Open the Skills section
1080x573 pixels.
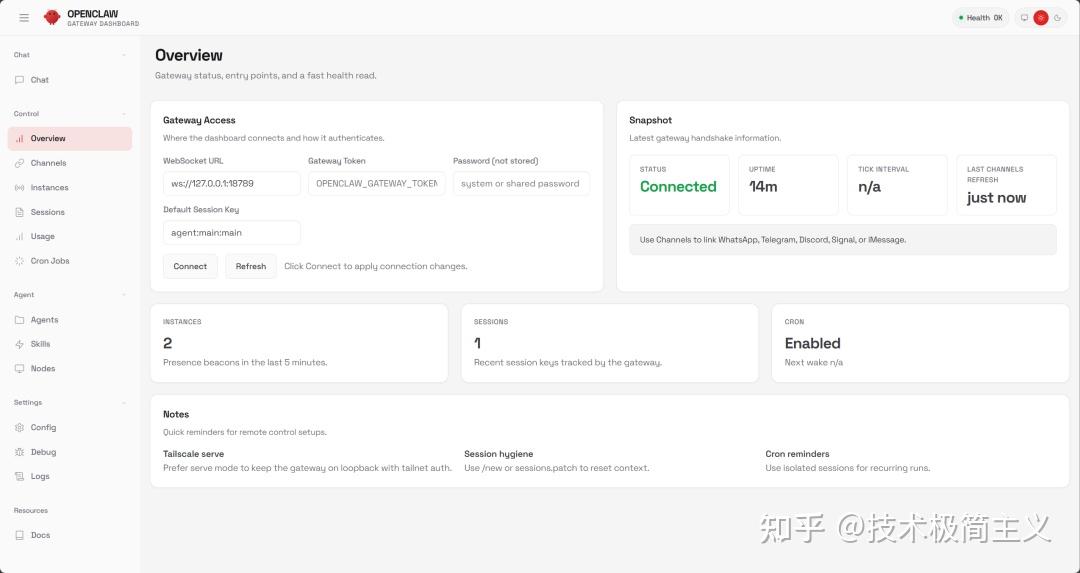coord(40,344)
